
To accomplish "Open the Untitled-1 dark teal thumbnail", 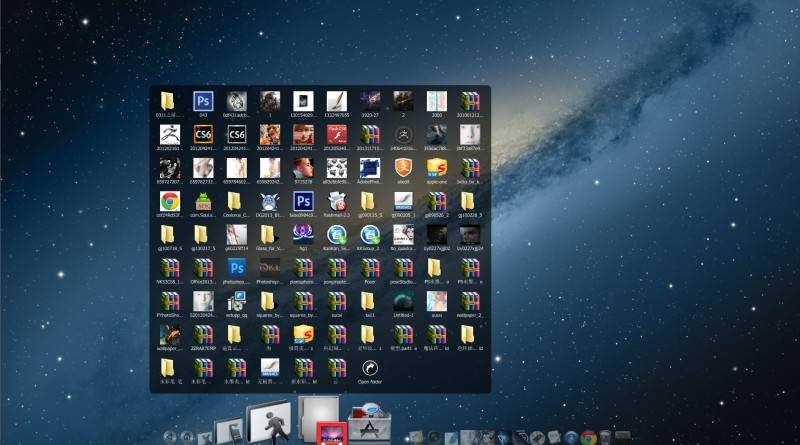I will click(x=403, y=301).
